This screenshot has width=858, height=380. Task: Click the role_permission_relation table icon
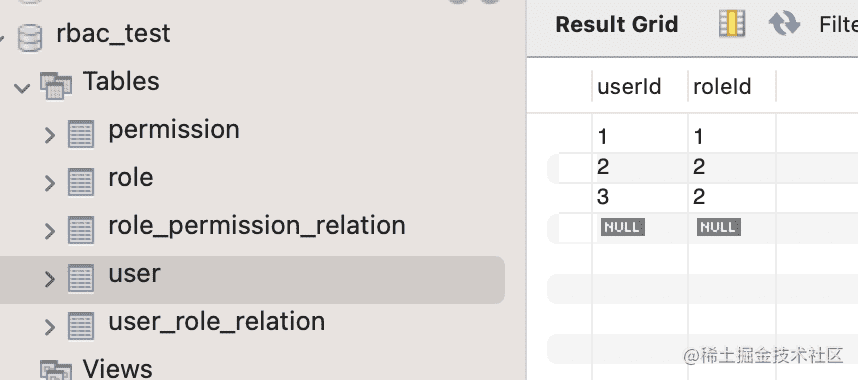pyautogui.click(x=81, y=230)
